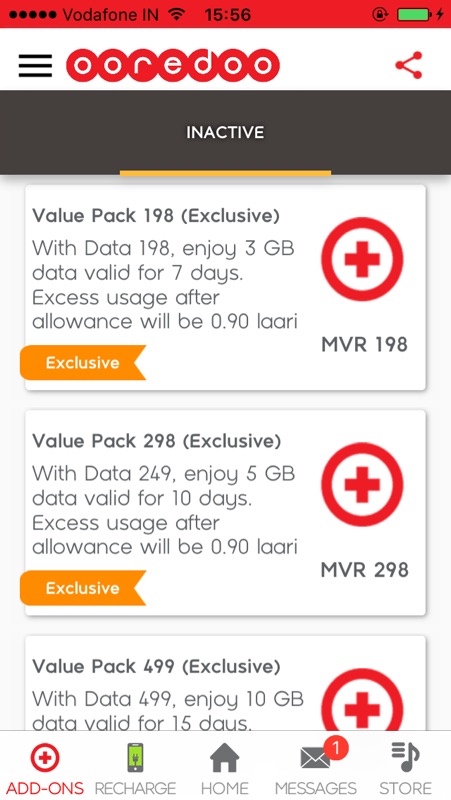Viewport: 451px width, 800px height.
Task: Select the ADD-ONS bottom tab
Action: 45,769
